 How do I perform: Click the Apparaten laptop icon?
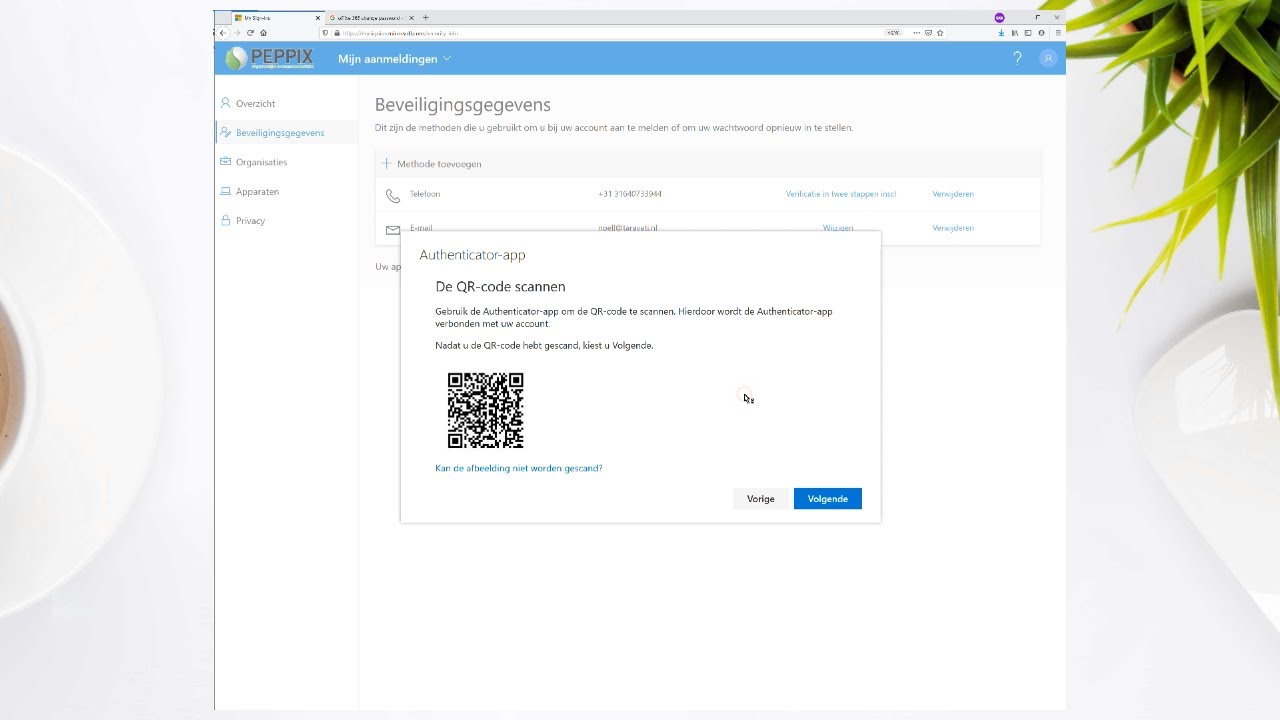[226, 191]
